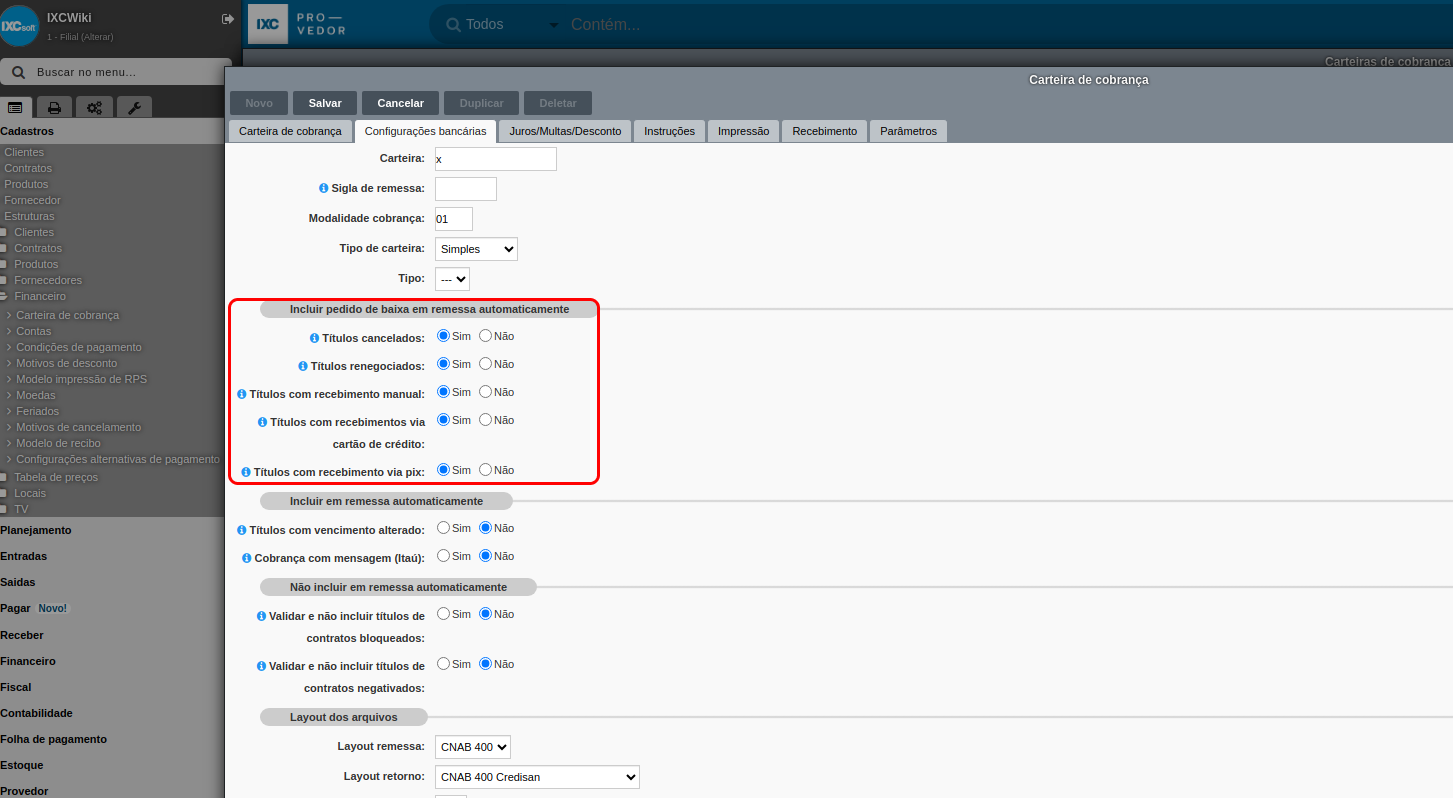1453x798 pixels.
Task: Expand the Fornecedores tree node
Action: (x=4, y=281)
